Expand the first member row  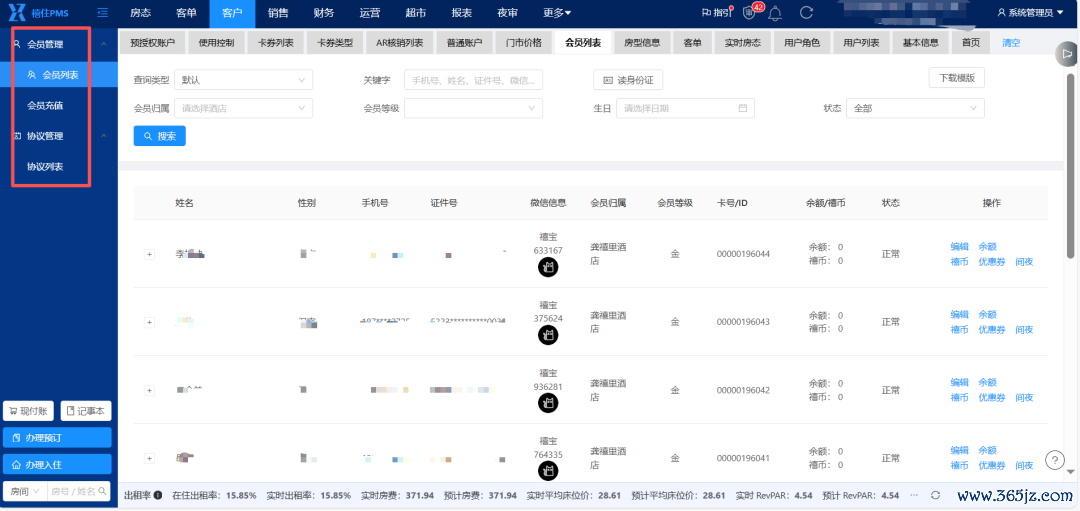150,254
